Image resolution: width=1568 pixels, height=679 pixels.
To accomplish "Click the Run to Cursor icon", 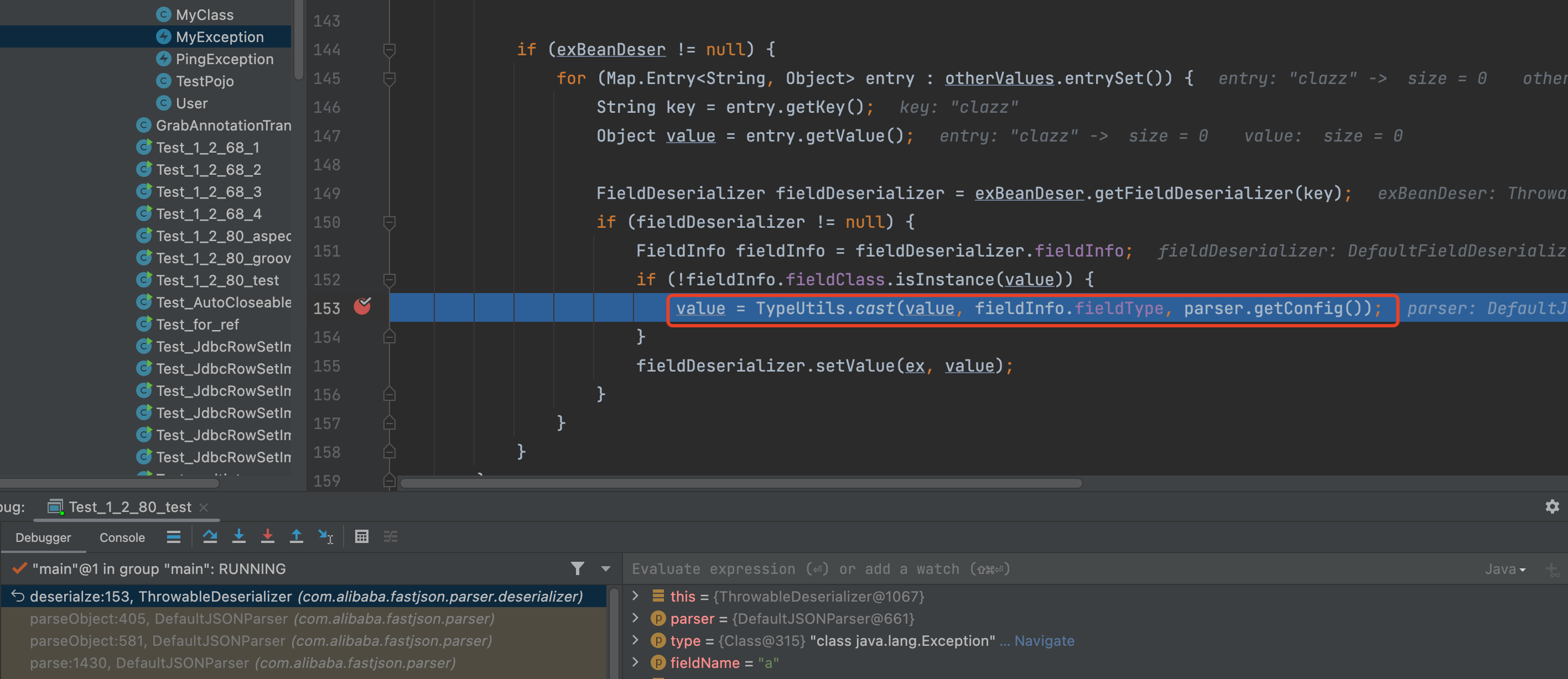I will click(x=326, y=537).
